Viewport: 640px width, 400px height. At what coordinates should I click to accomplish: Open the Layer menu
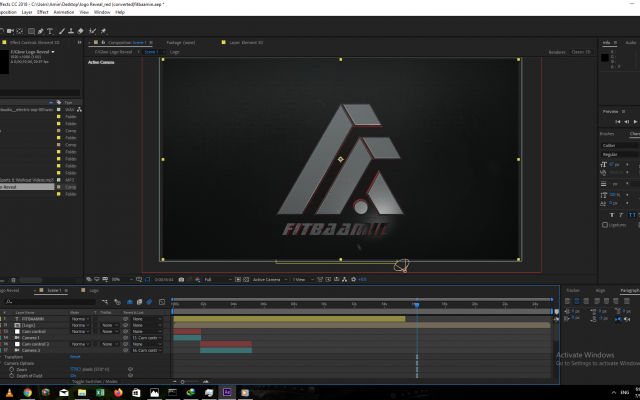tap(27, 12)
